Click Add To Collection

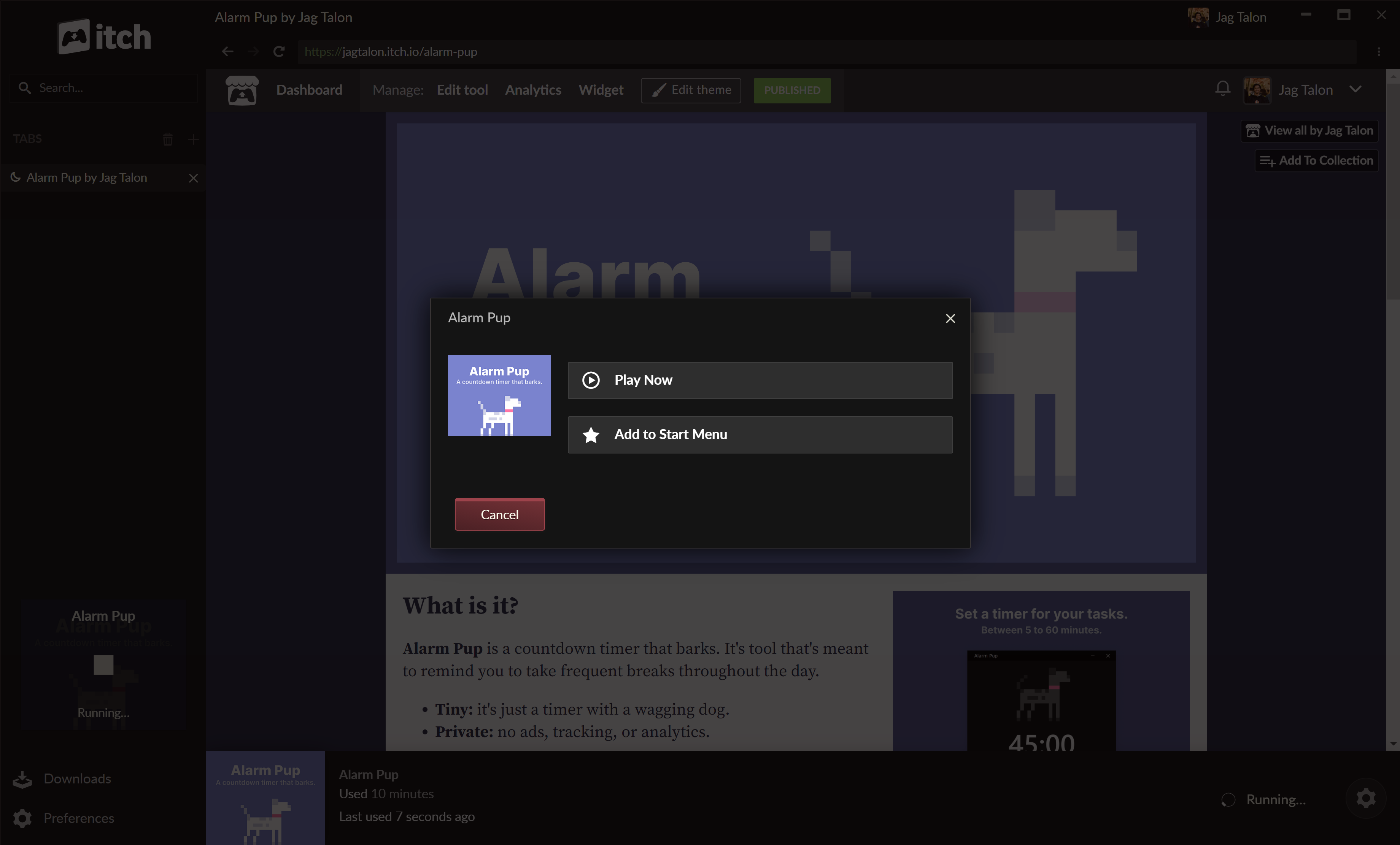1316,161
